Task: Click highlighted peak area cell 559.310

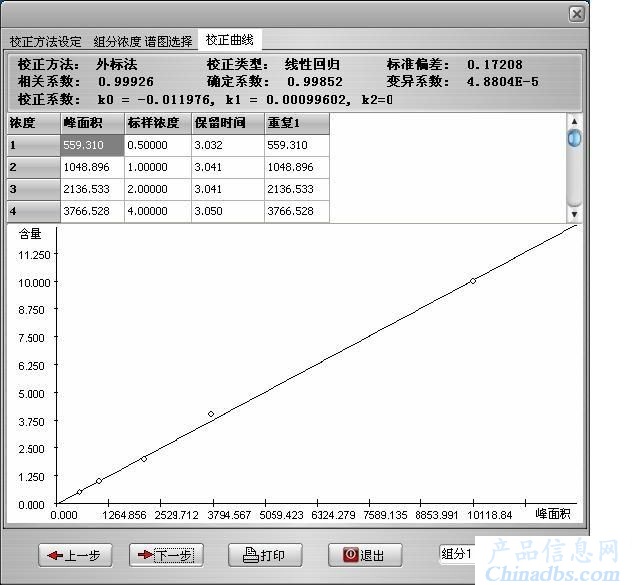Action: pyautogui.click(x=92, y=145)
